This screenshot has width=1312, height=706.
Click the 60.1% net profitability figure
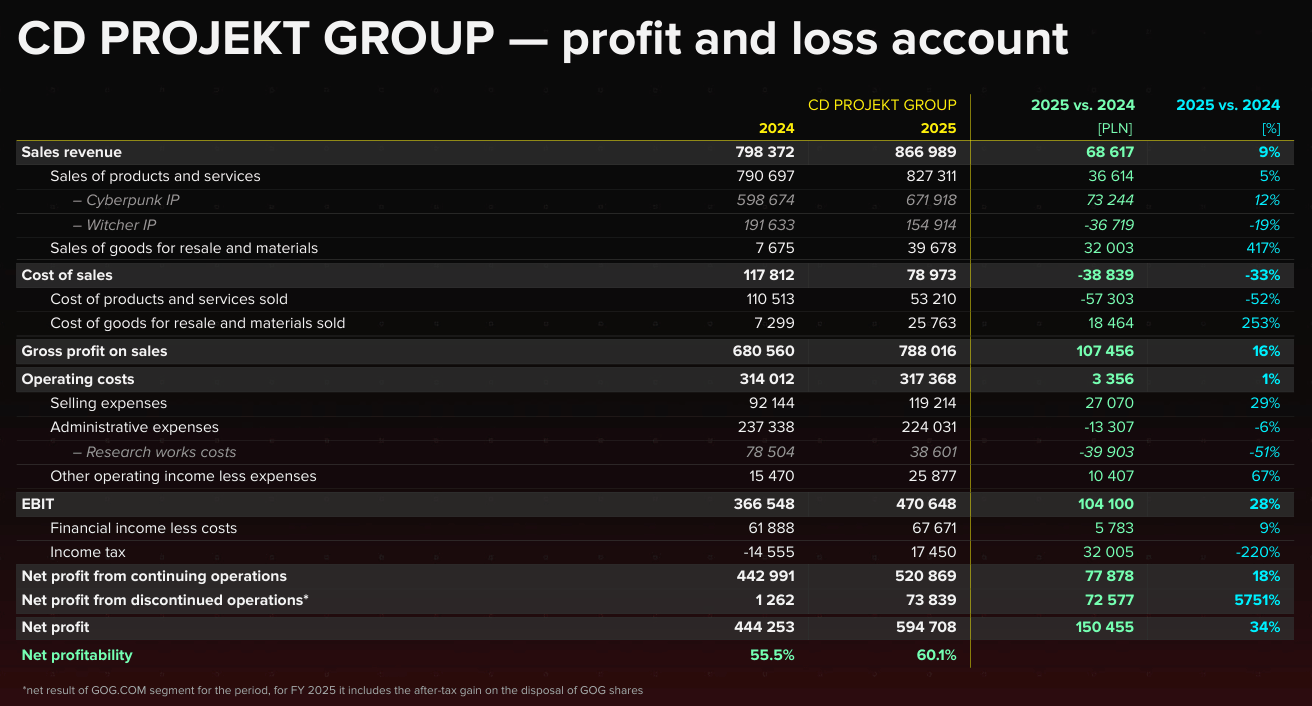coord(936,655)
